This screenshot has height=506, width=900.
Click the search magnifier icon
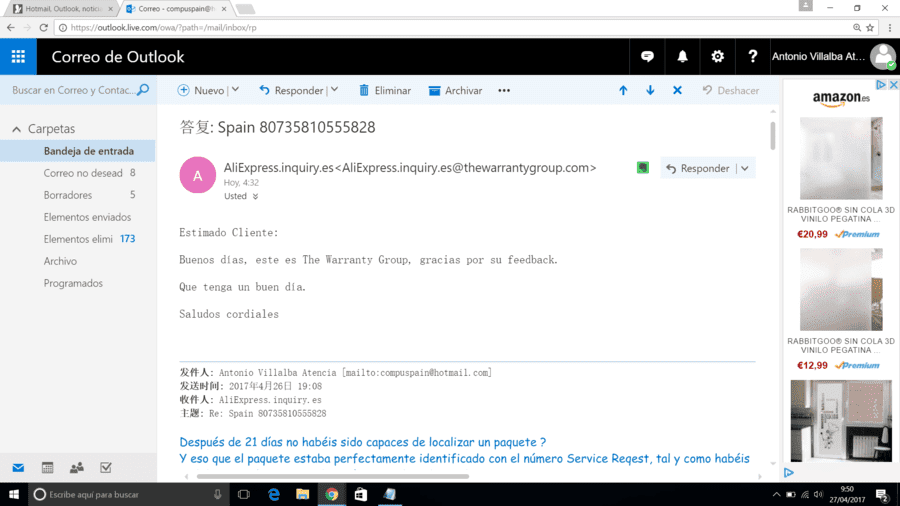click(143, 90)
